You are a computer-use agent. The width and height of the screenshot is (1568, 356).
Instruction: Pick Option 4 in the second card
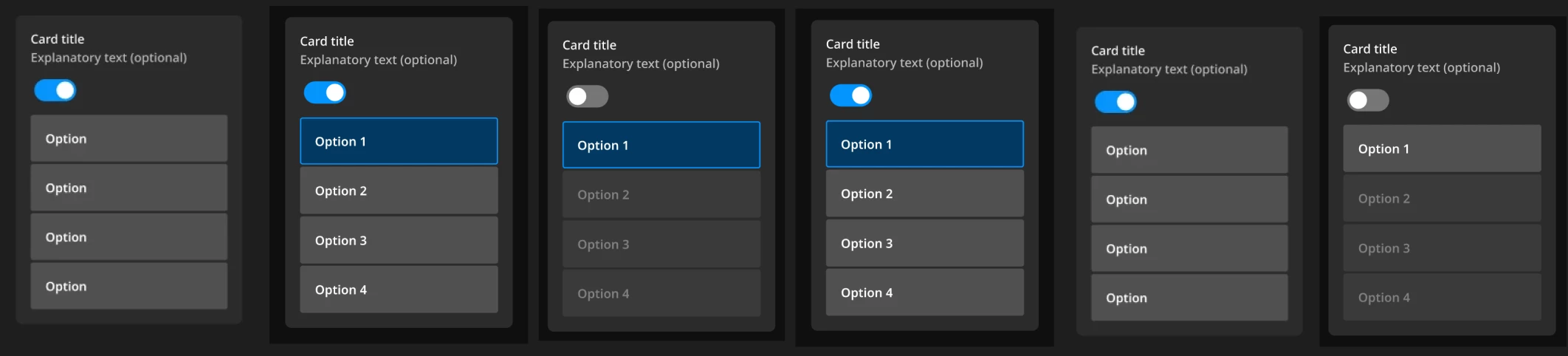pos(399,290)
